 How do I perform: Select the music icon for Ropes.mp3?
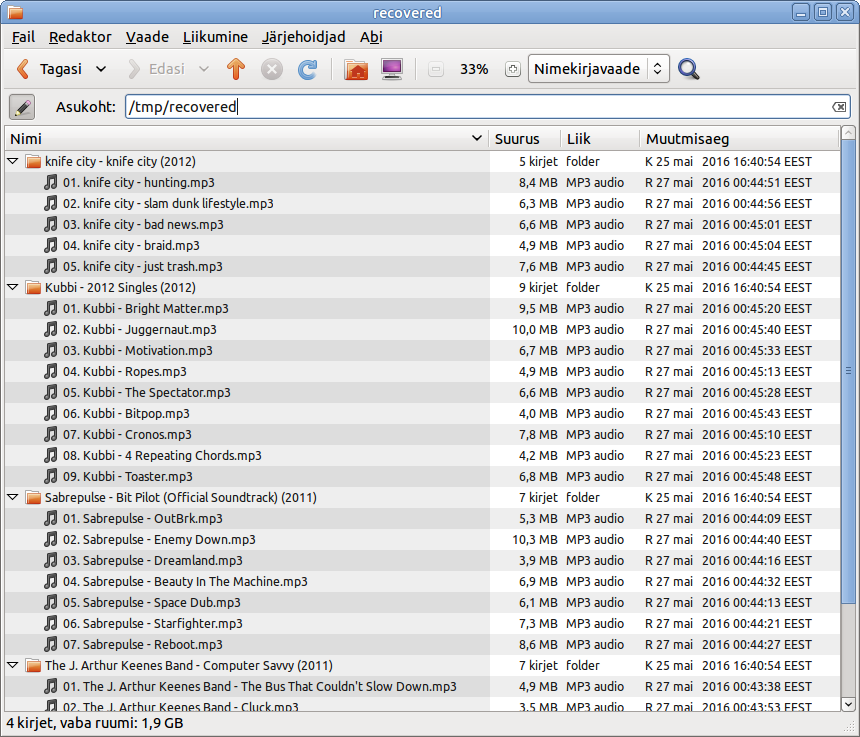coord(50,371)
